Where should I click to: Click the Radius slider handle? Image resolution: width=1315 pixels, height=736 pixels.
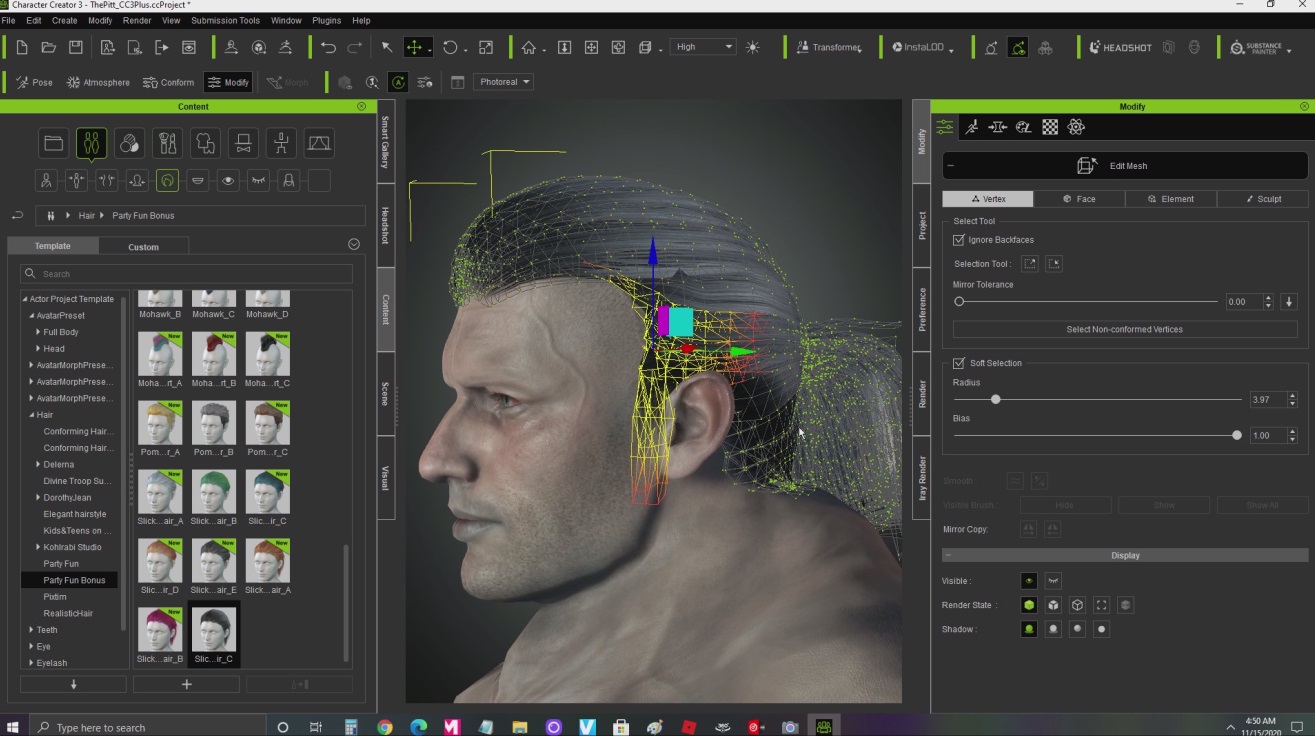point(995,399)
